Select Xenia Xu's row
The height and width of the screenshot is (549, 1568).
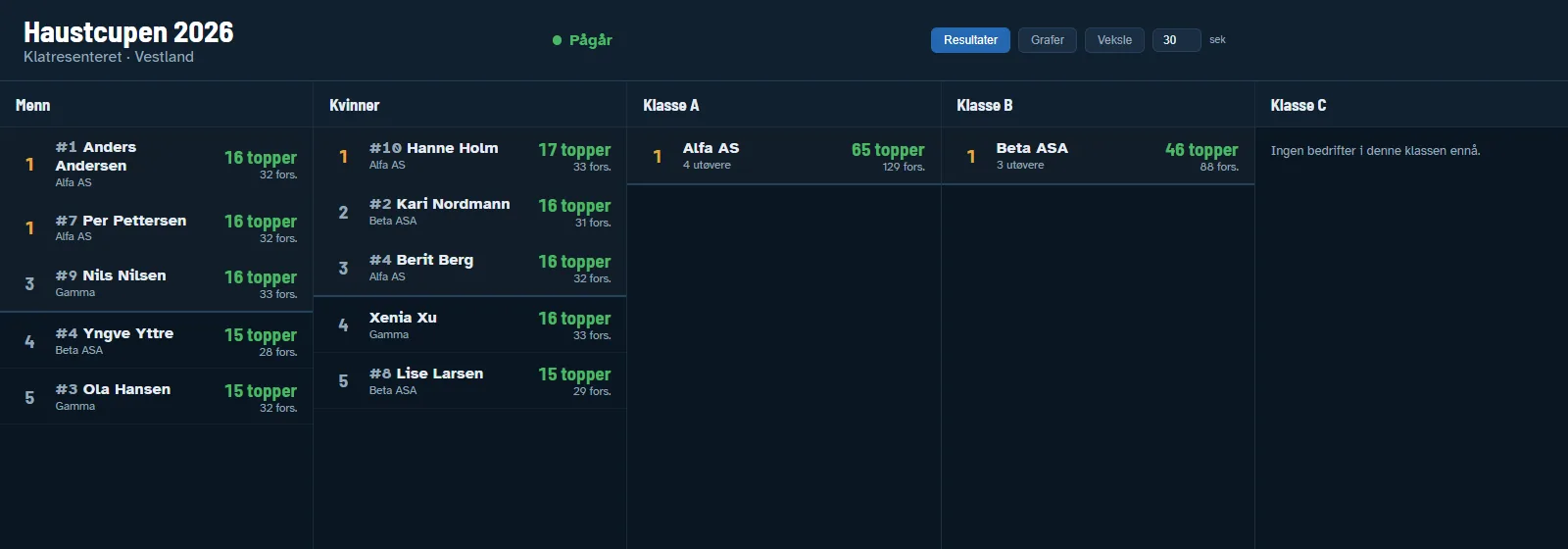tap(470, 325)
